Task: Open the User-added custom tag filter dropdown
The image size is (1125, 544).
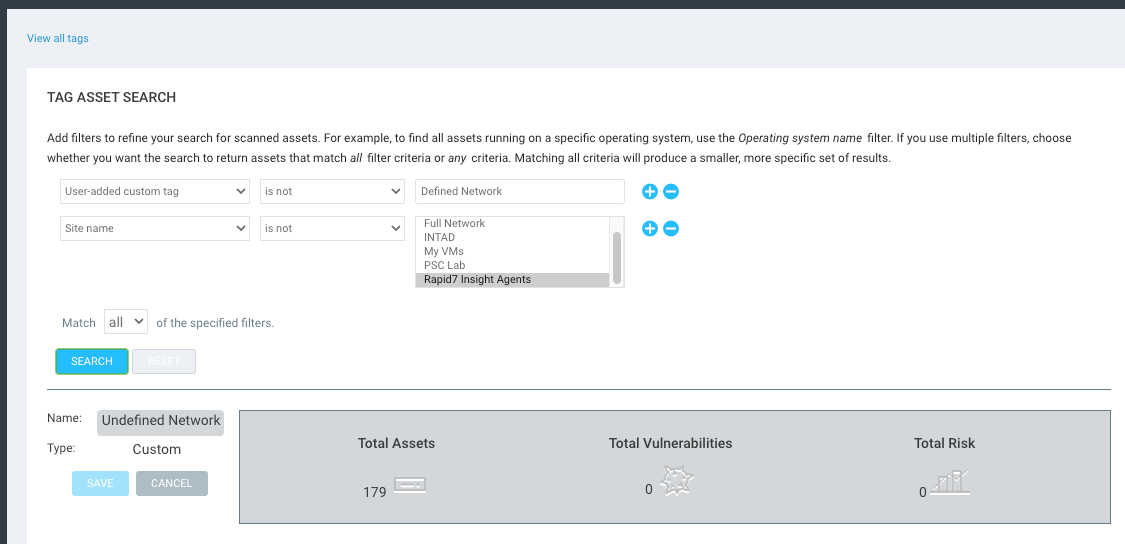Action: (x=154, y=191)
